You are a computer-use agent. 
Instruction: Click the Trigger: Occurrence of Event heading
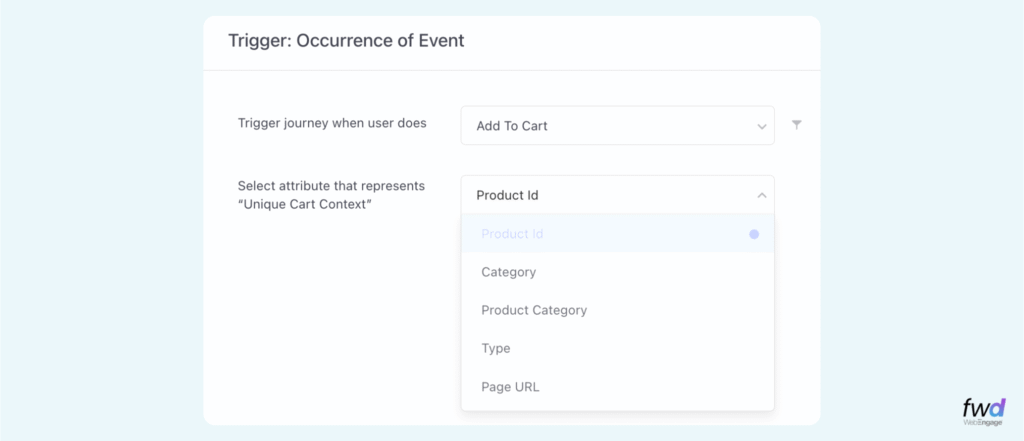tap(346, 41)
